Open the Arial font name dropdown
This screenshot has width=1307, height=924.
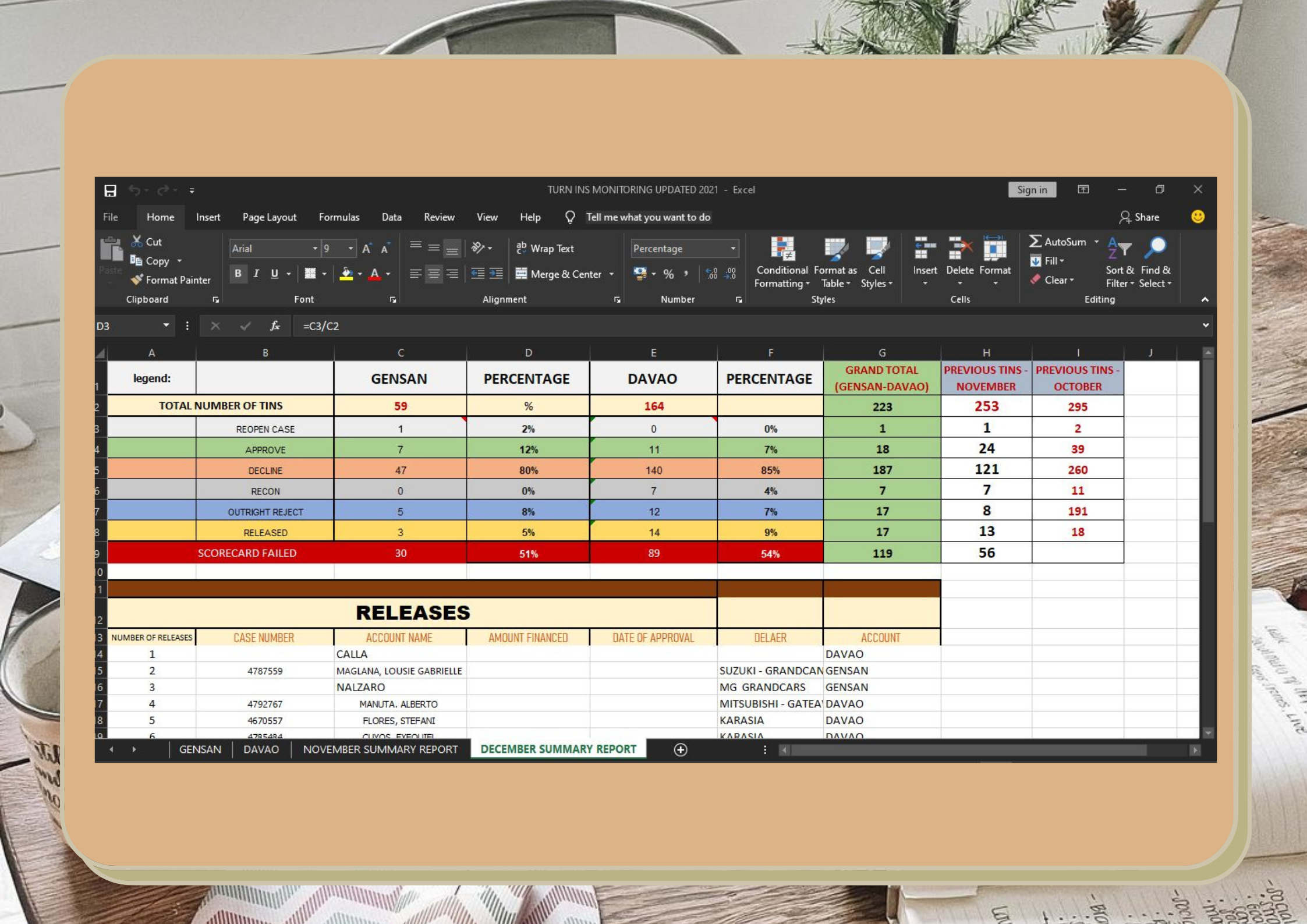click(315, 249)
